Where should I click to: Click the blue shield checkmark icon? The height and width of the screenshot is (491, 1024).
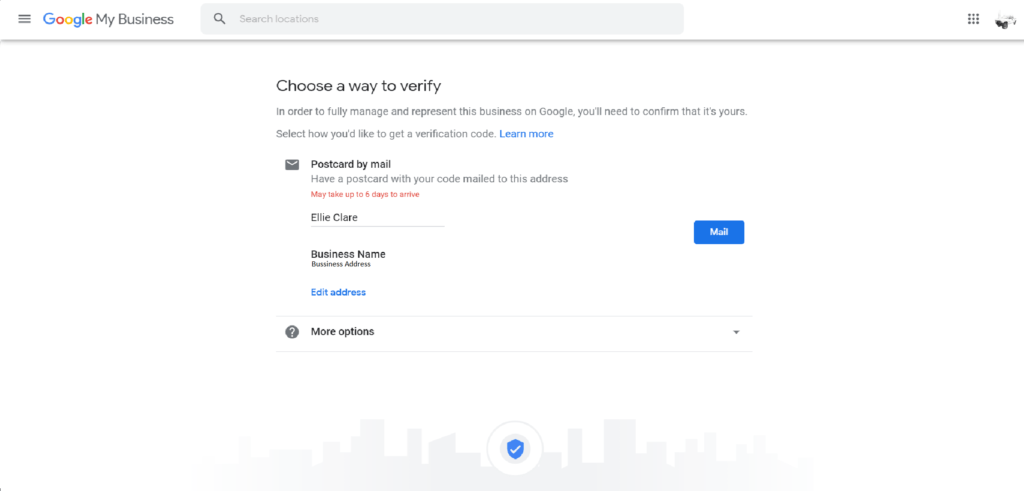pyautogui.click(x=515, y=449)
